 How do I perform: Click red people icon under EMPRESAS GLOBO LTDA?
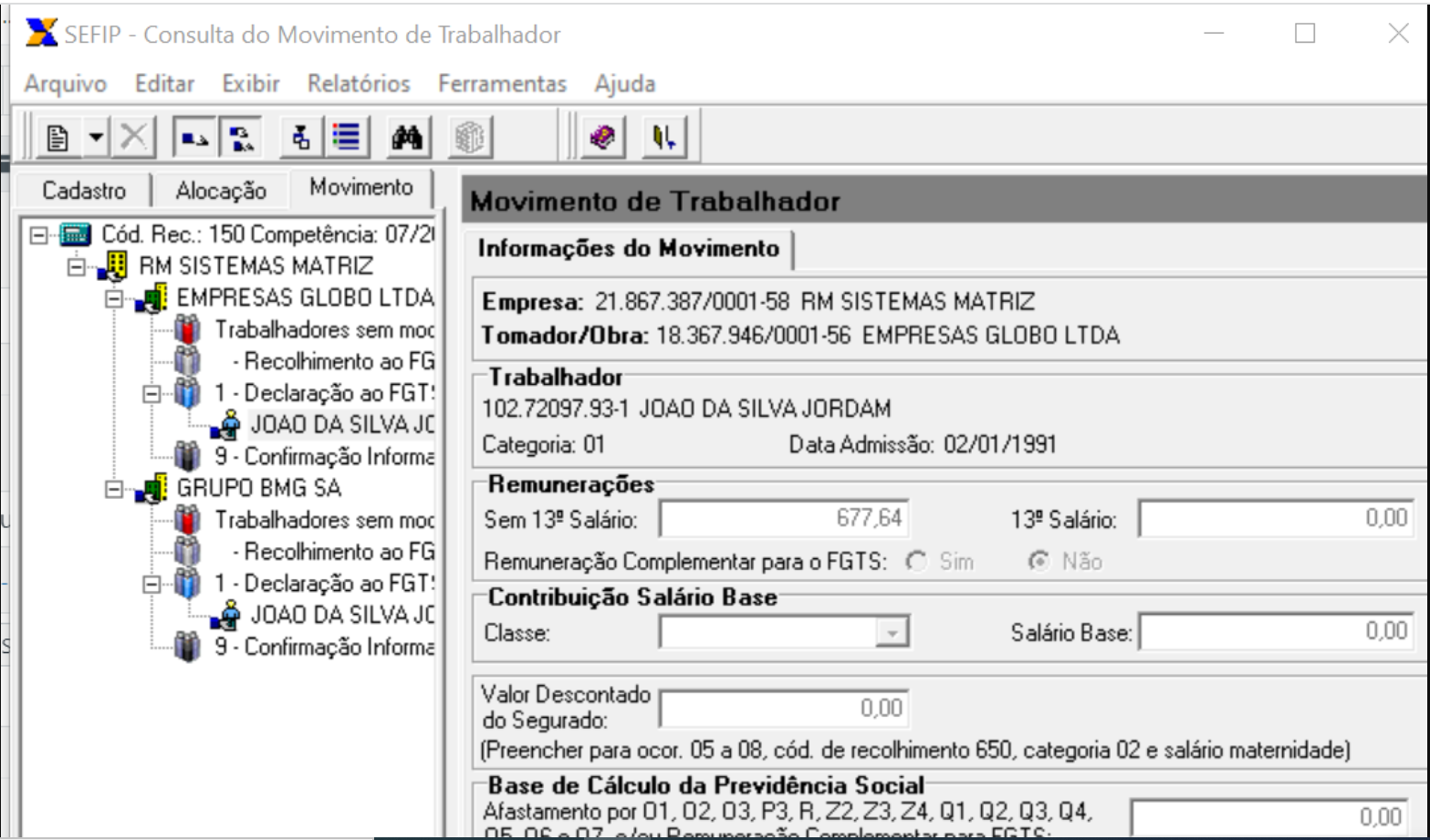(x=187, y=330)
